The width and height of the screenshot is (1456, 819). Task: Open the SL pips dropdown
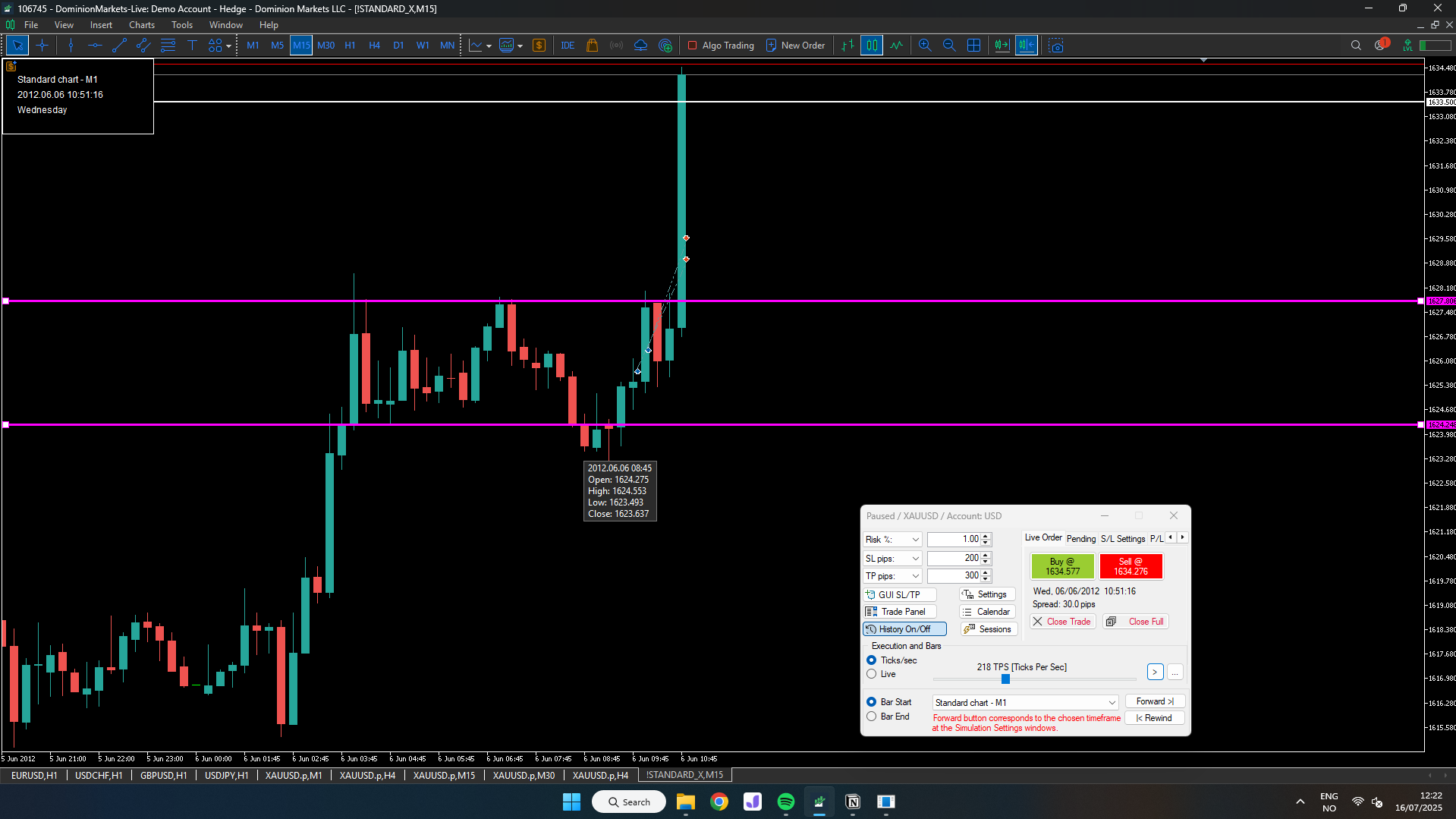pos(892,559)
